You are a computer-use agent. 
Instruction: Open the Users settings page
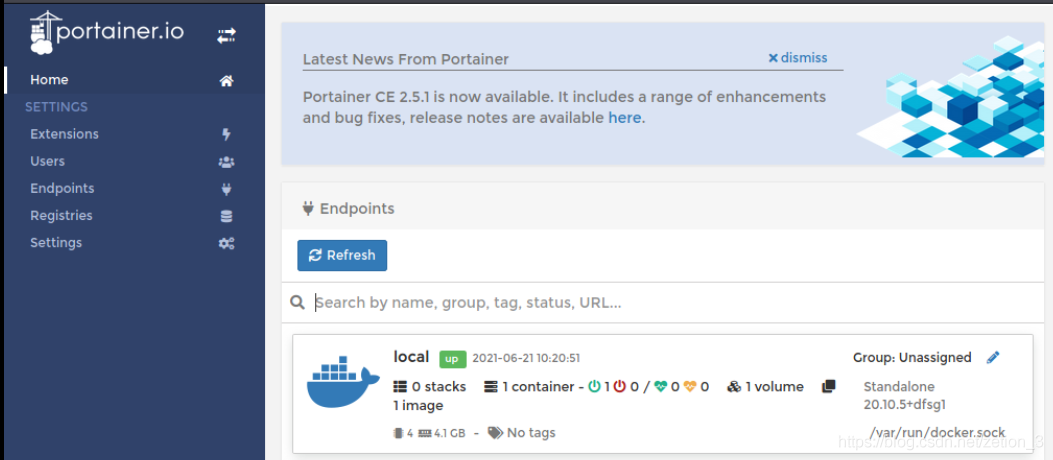click(x=47, y=161)
